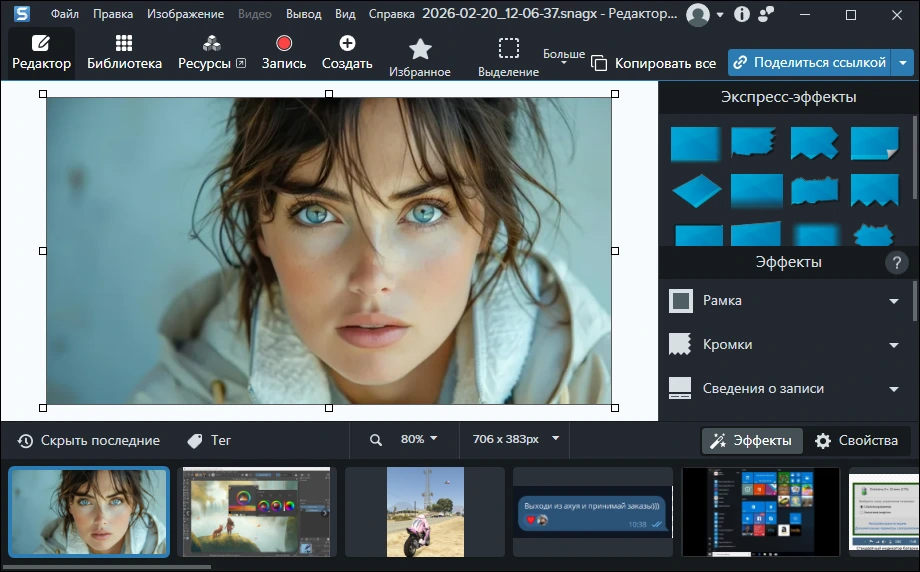920x572 pixels.
Task: Open the share link dropdown arrow
Action: click(x=902, y=62)
